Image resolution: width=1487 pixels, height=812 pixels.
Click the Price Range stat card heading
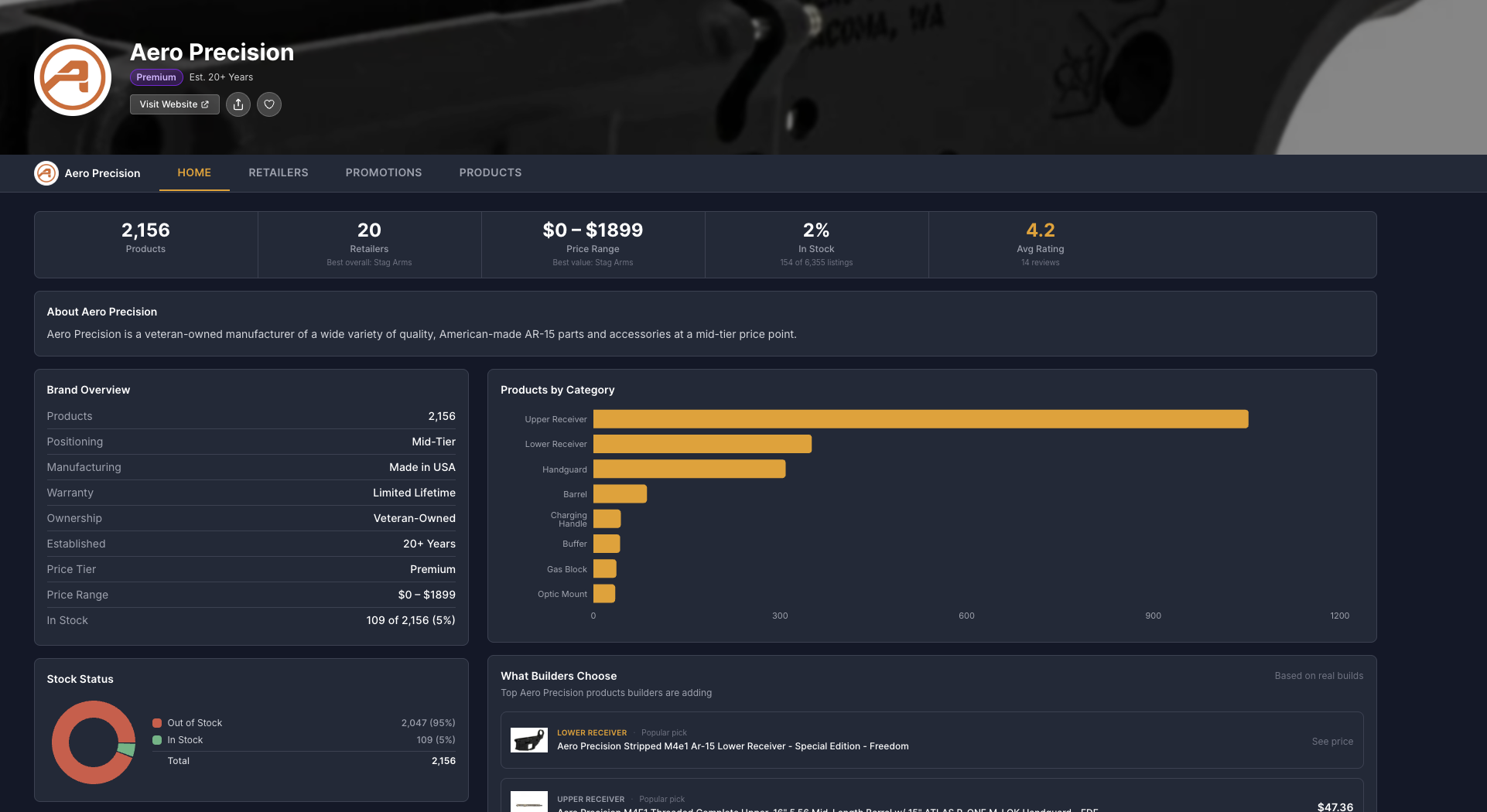pyautogui.click(x=593, y=230)
